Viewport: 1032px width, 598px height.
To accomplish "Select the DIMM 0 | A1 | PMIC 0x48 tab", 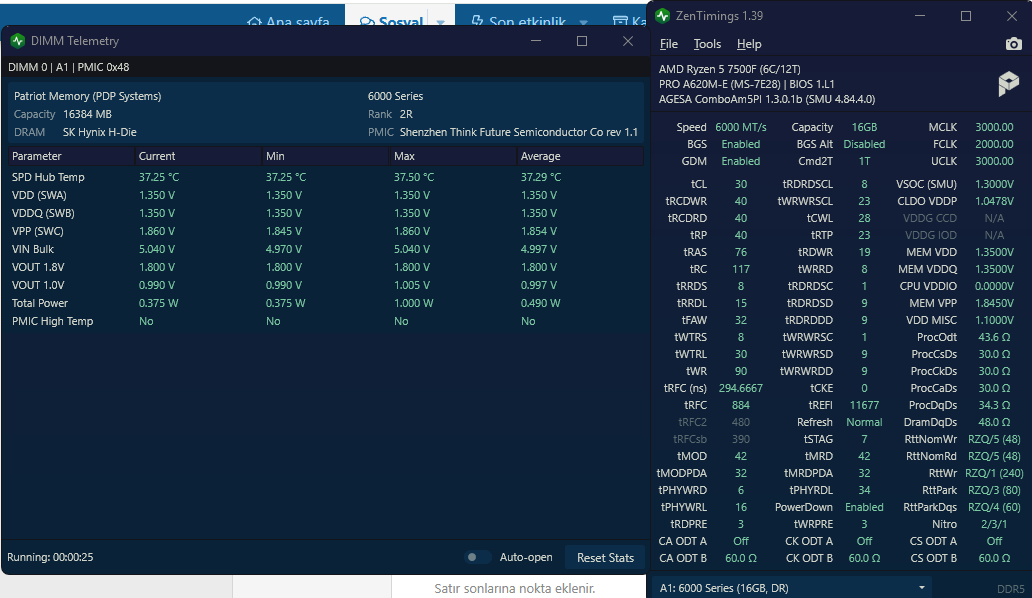I will click(68, 67).
